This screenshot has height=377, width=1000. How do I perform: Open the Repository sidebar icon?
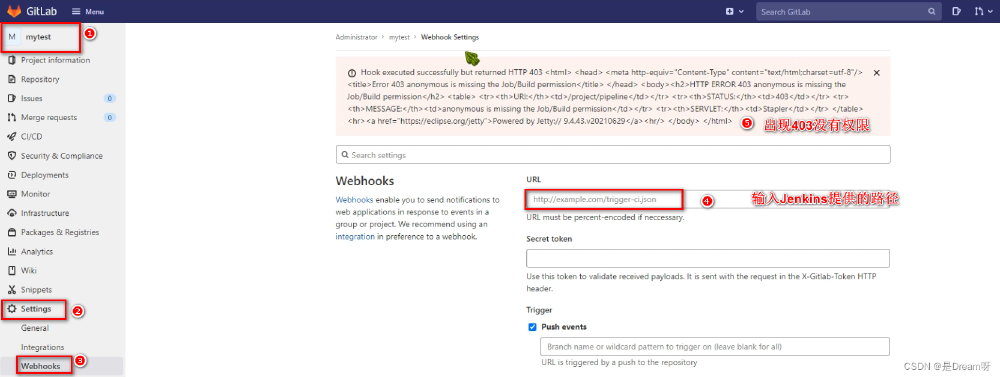[11, 79]
